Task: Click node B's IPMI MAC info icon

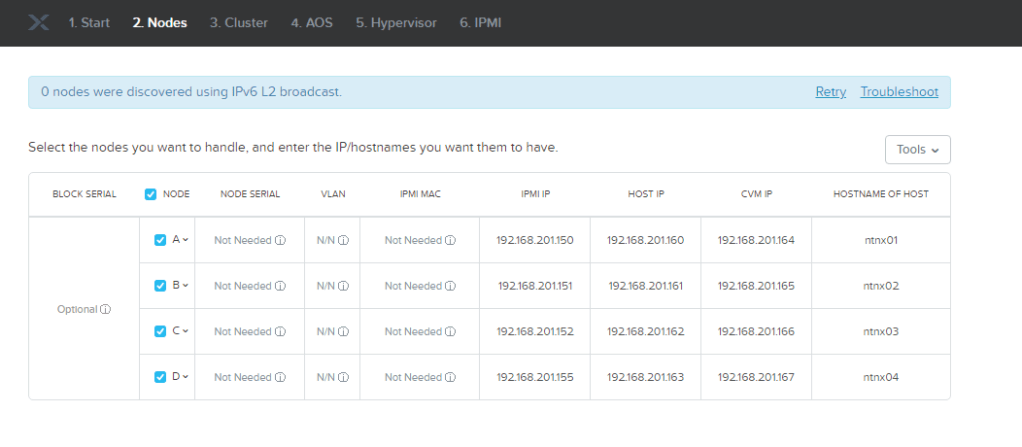Action: click(x=451, y=286)
